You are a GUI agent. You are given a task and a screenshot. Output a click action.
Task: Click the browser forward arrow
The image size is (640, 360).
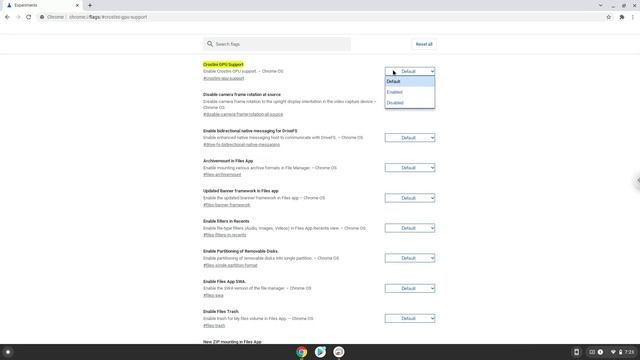pos(18,17)
